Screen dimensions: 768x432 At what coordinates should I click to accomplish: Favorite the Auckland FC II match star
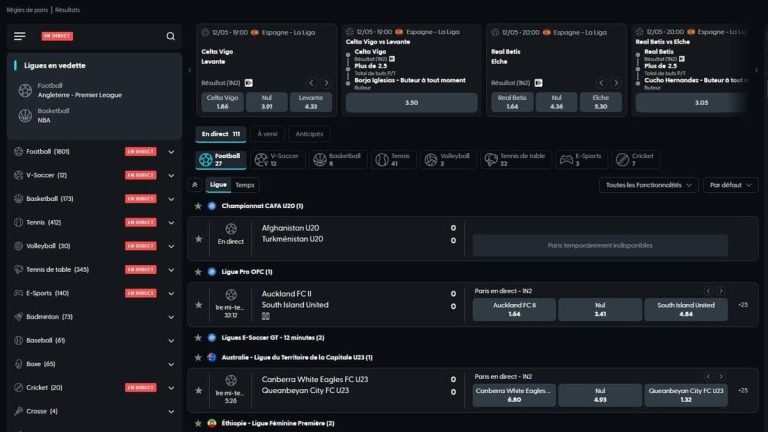tap(198, 305)
